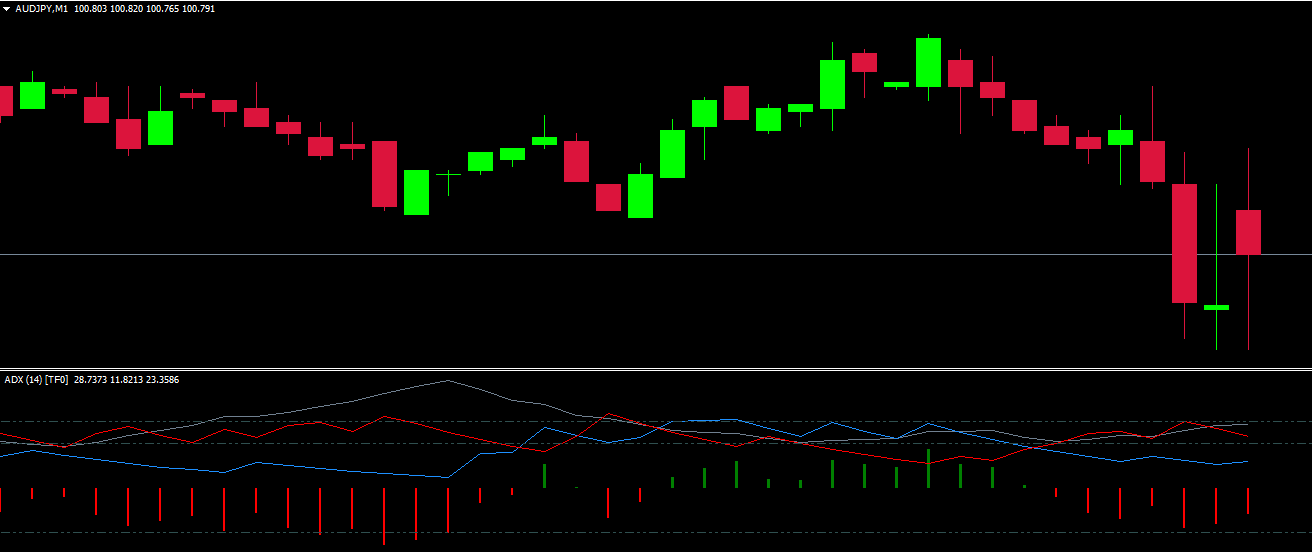Click the bottom dashed level line in ADX window
The image size is (1312, 552).
(700, 533)
